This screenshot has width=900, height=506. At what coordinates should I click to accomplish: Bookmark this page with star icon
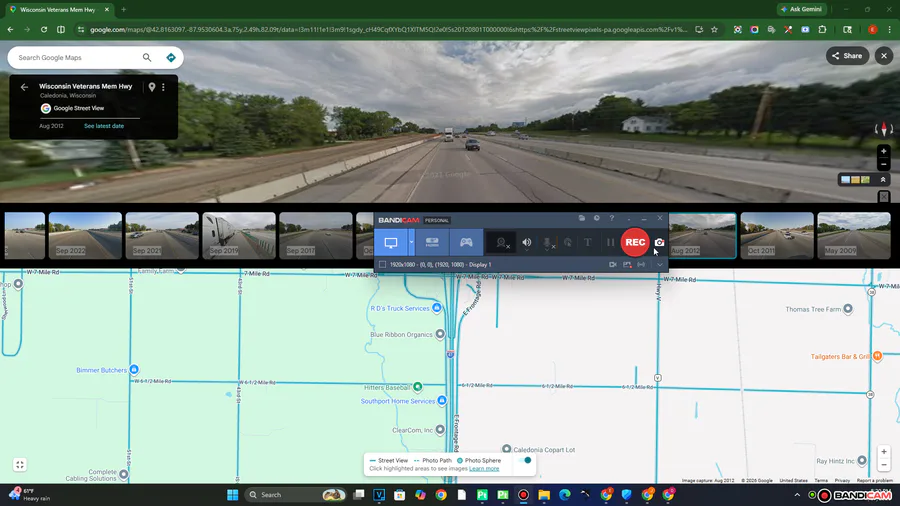coord(714,29)
